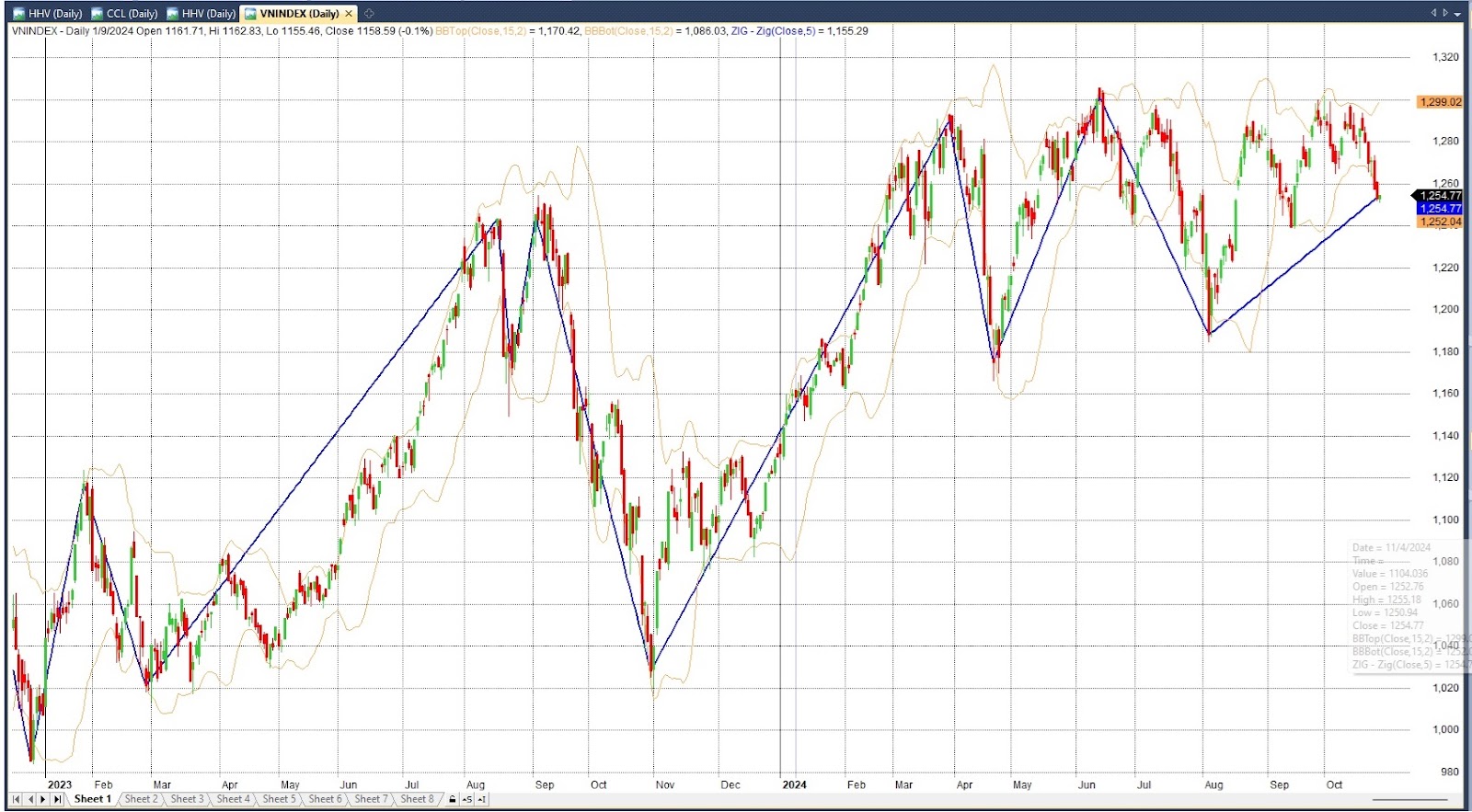Switch to Sheet 6

326,799
